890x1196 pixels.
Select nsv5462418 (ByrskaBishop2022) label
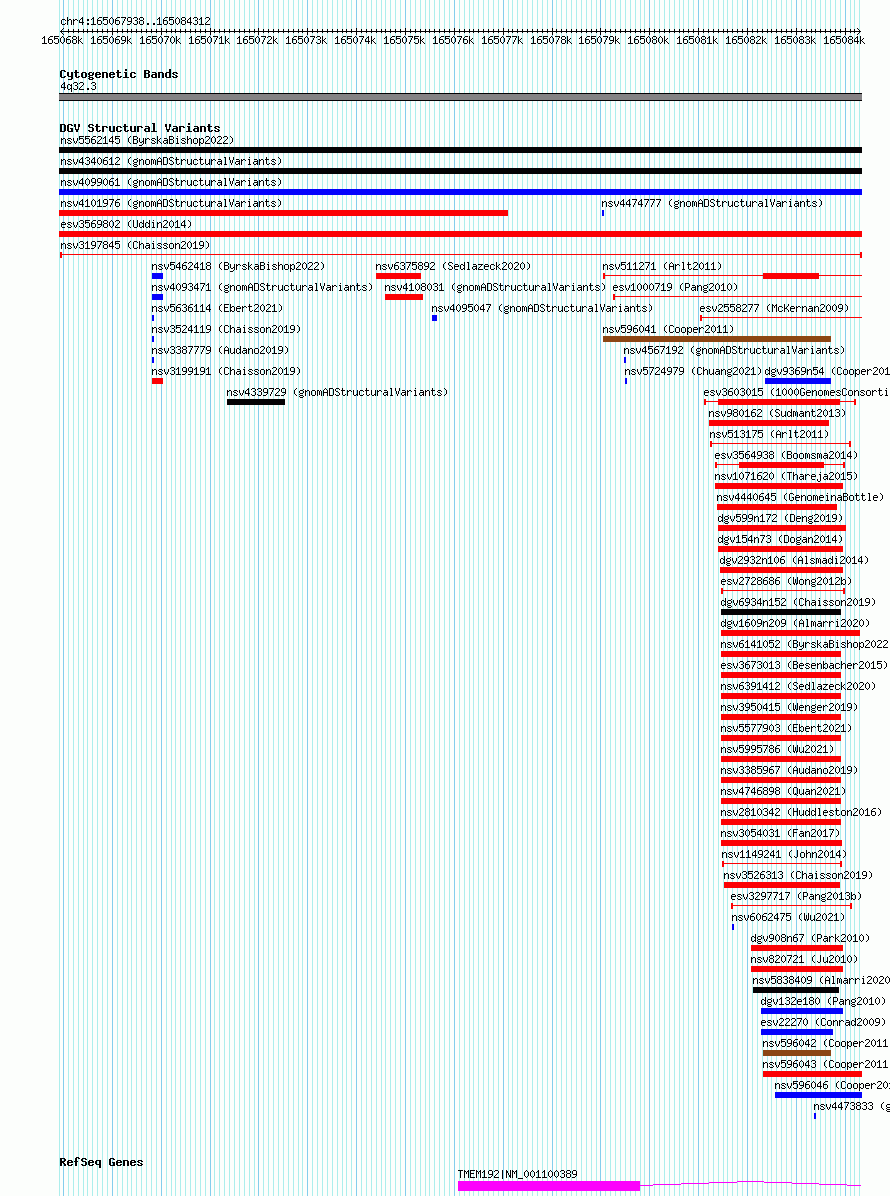238,266
